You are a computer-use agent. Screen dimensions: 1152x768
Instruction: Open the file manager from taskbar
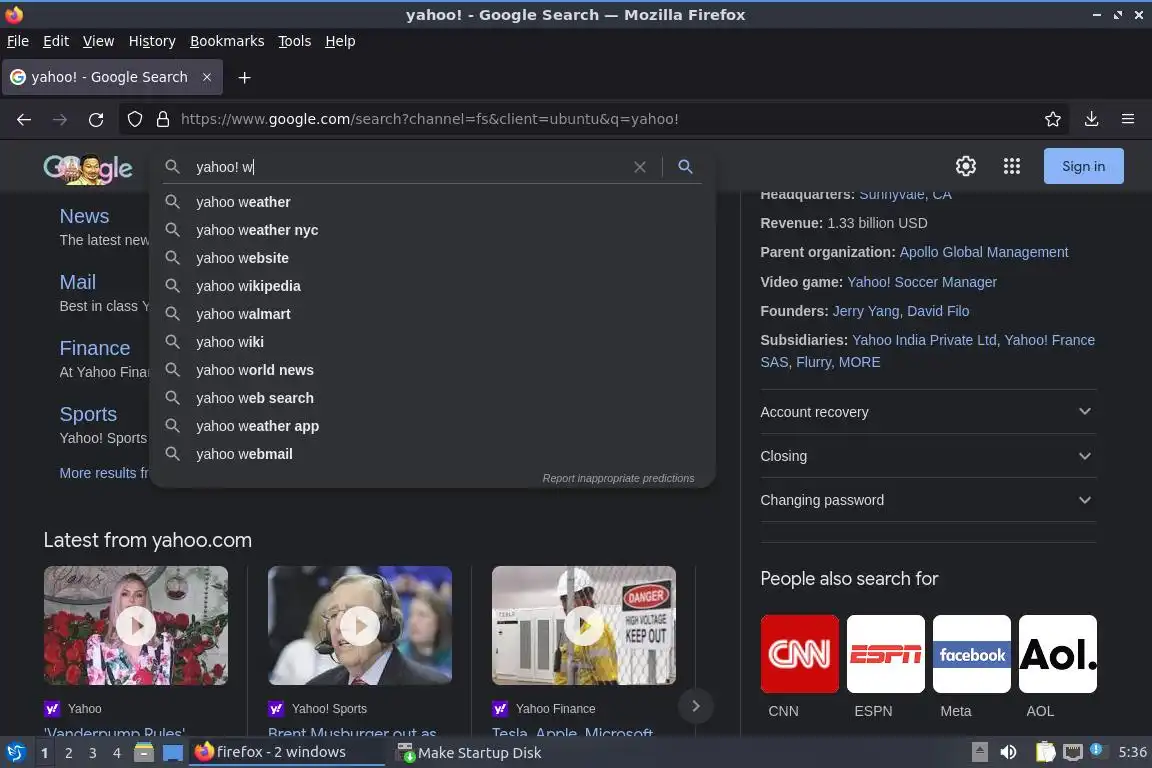[144, 752]
